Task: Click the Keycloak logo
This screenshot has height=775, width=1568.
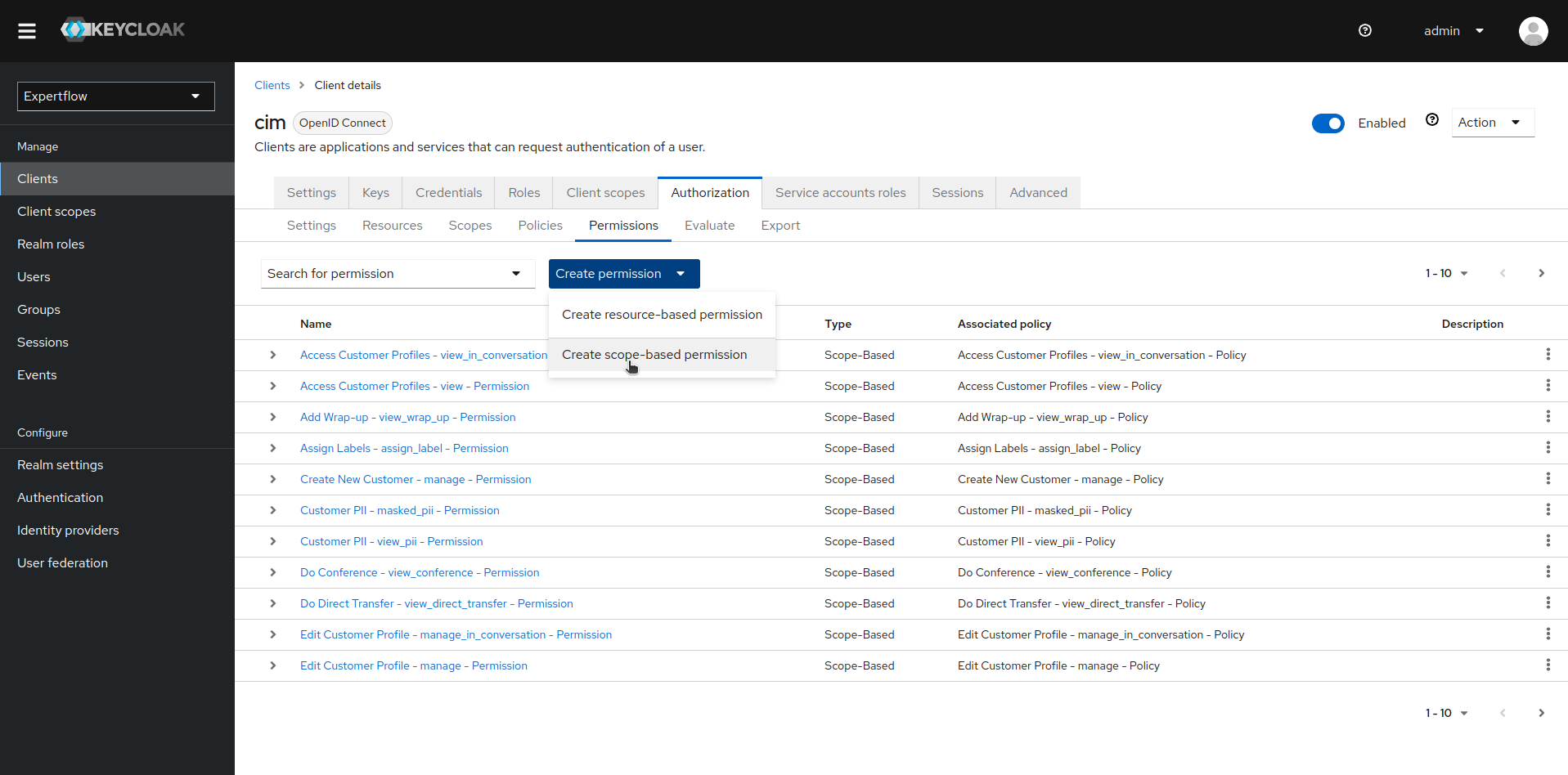Action: tap(123, 30)
